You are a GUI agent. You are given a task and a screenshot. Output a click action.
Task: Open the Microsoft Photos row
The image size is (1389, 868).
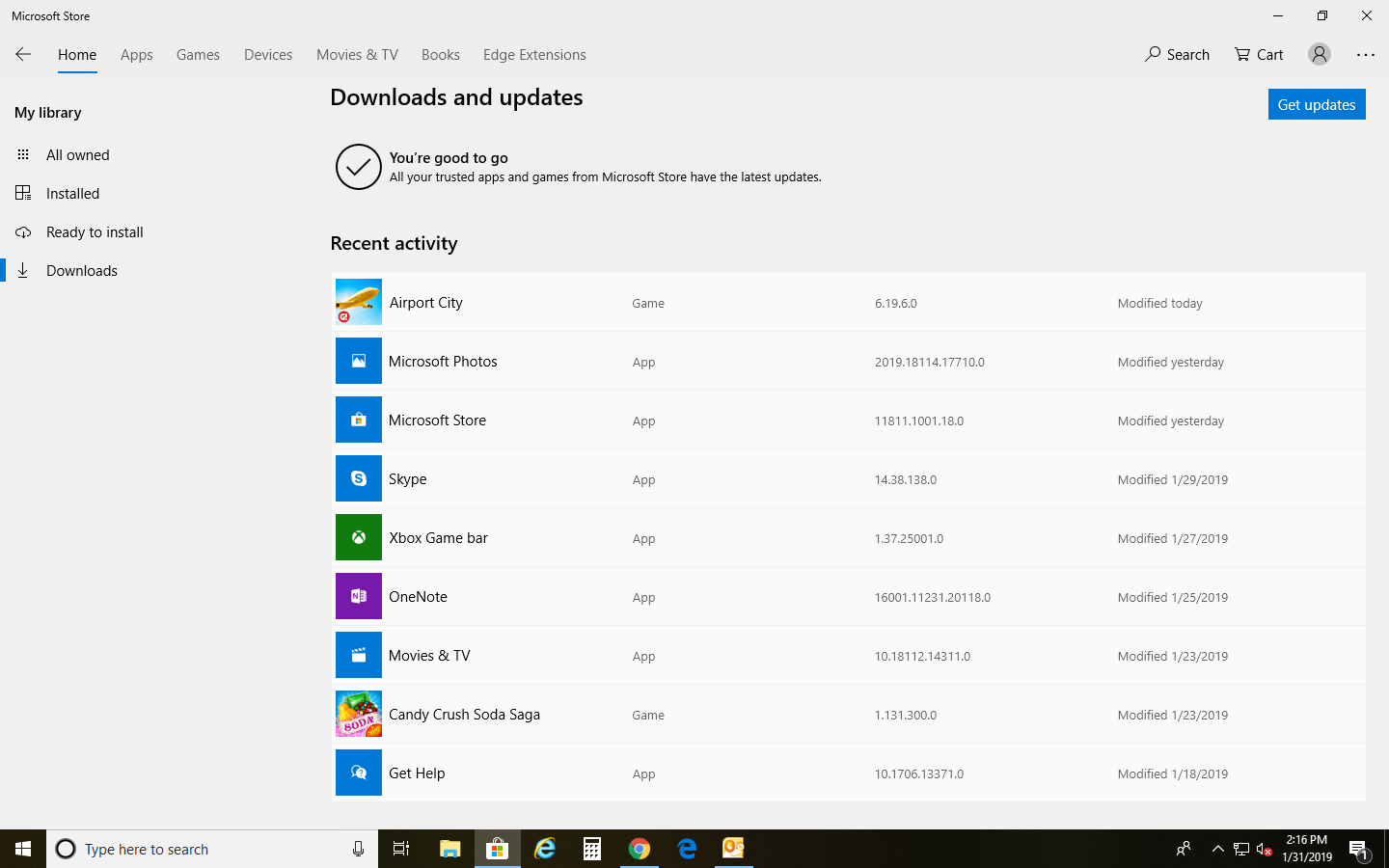tap(849, 362)
